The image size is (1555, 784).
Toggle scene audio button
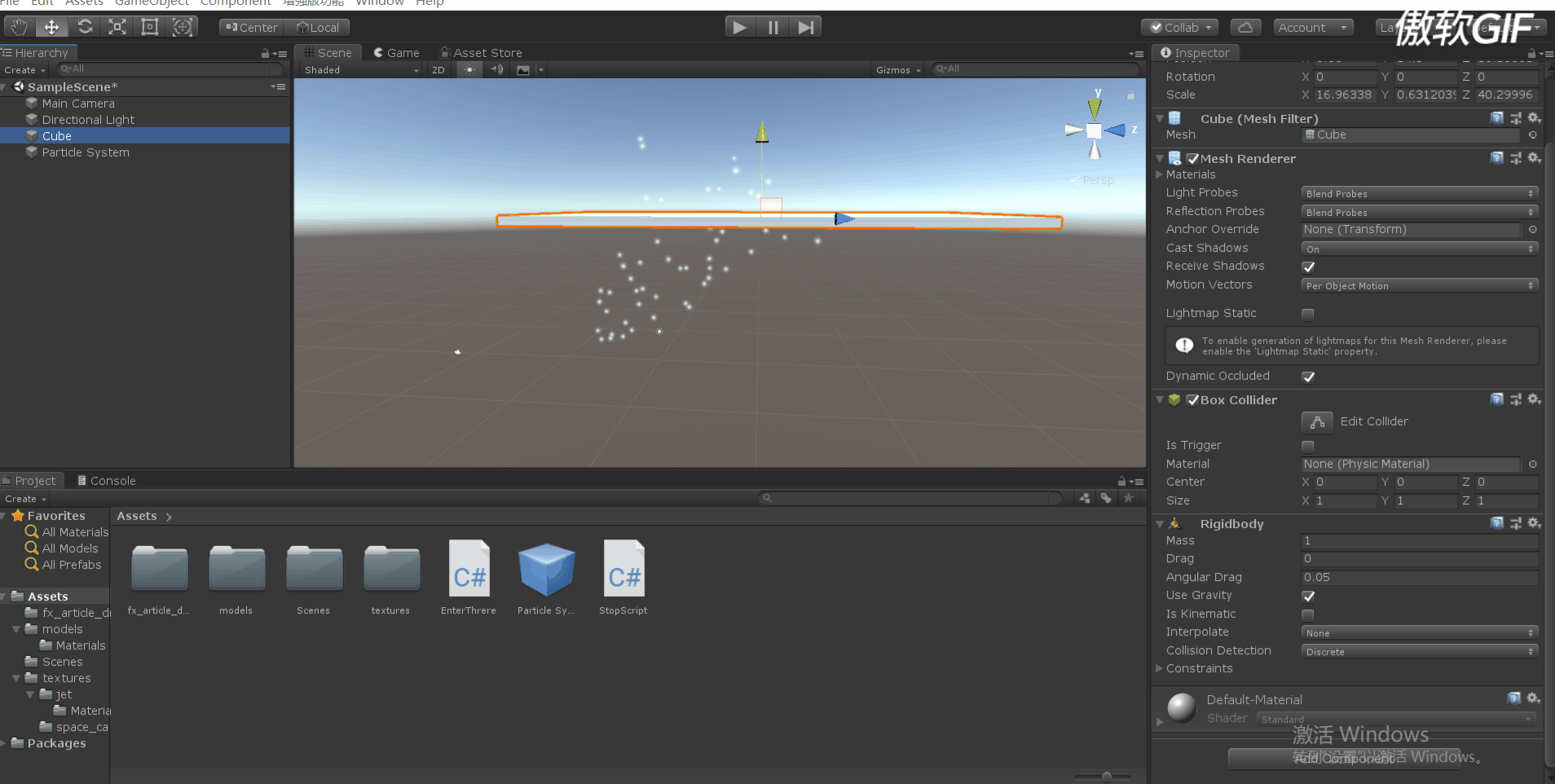[x=496, y=70]
